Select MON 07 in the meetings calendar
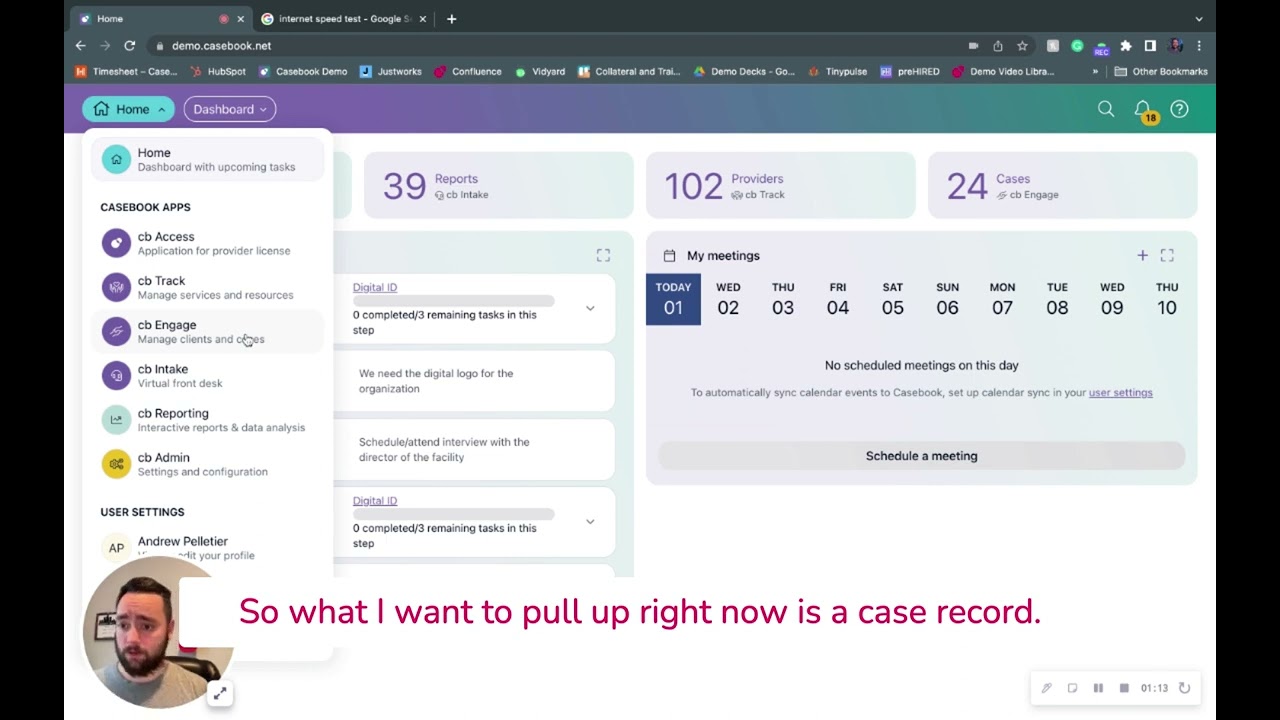The height and width of the screenshot is (720, 1280). [x=1002, y=299]
